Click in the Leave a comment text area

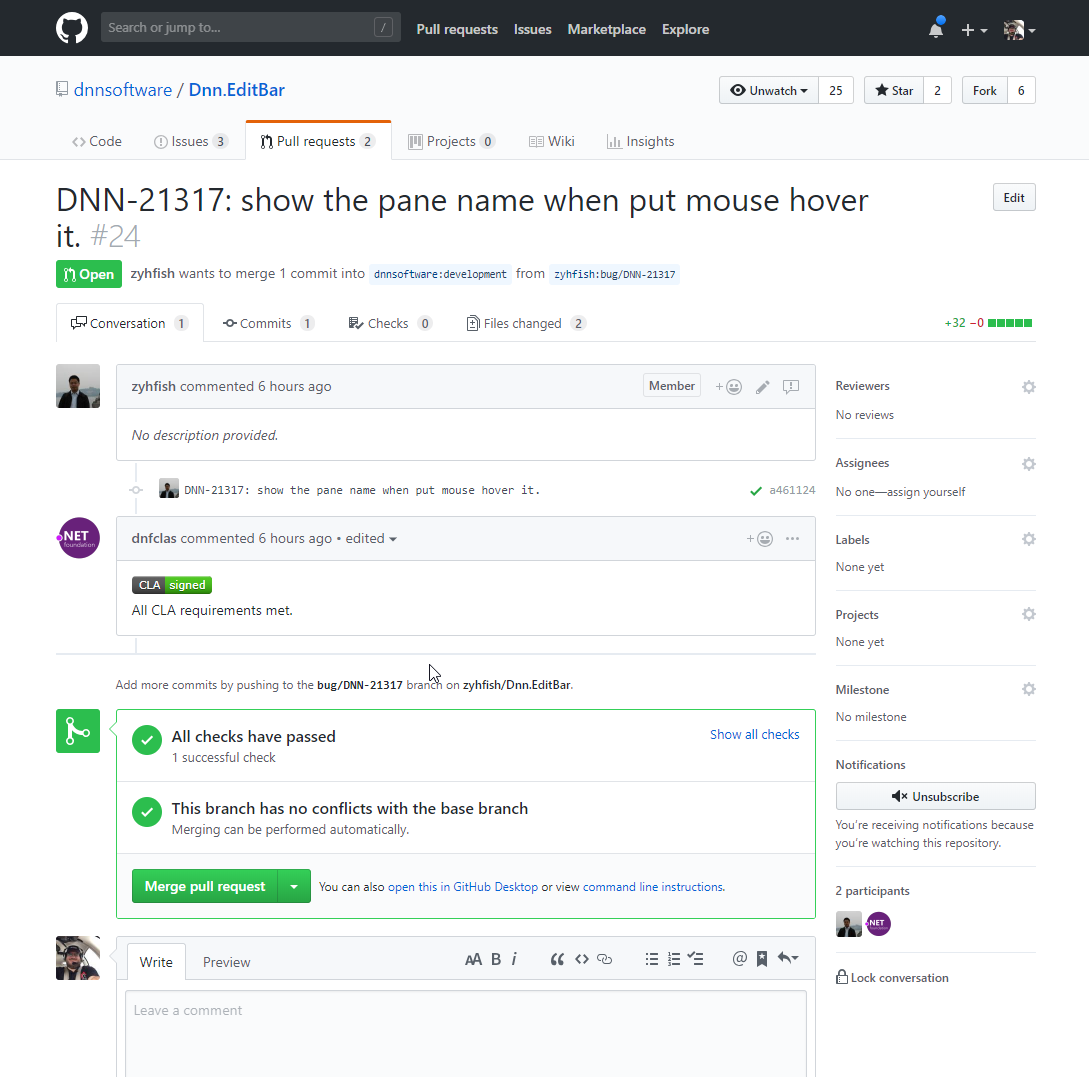(465, 1034)
